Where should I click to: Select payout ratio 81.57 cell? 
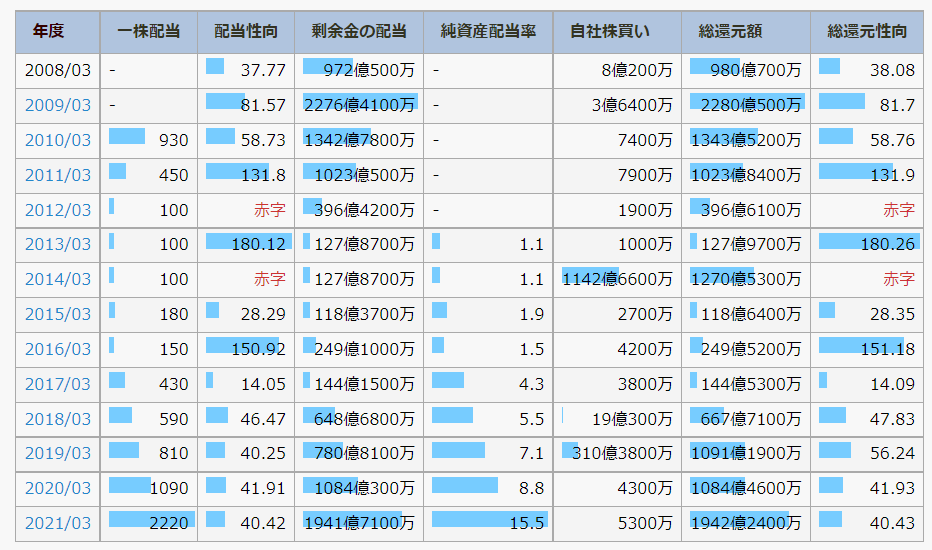coord(245,105)
